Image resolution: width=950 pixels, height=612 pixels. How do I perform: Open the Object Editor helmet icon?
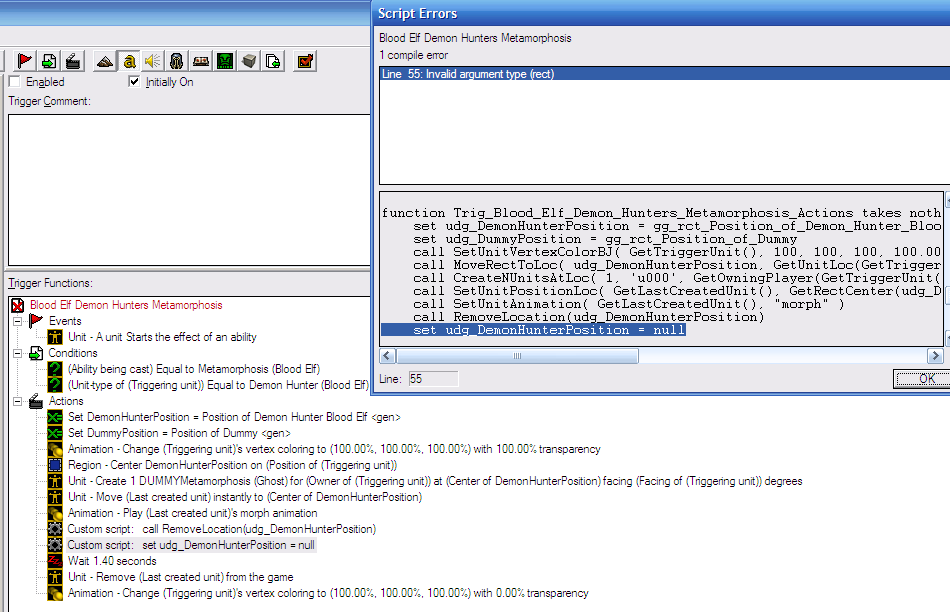(176, 61)
